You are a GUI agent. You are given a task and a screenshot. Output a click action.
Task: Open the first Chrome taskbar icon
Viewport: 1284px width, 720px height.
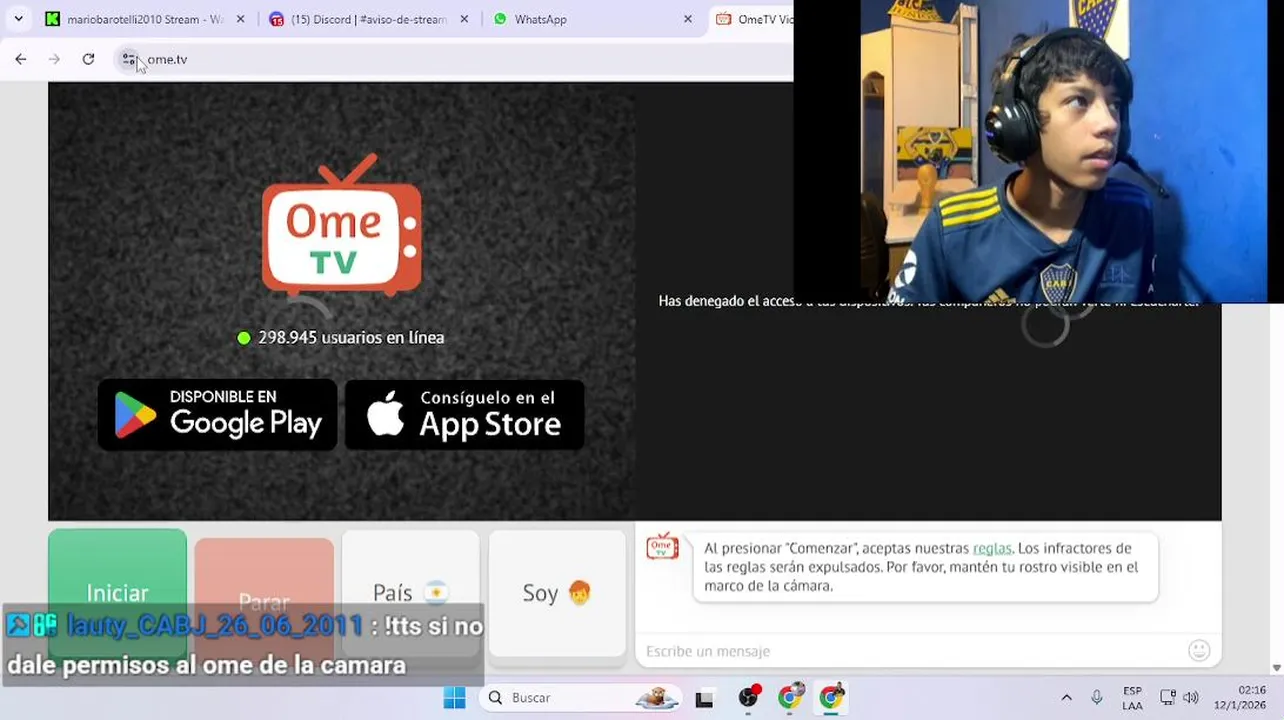(790, 698)
